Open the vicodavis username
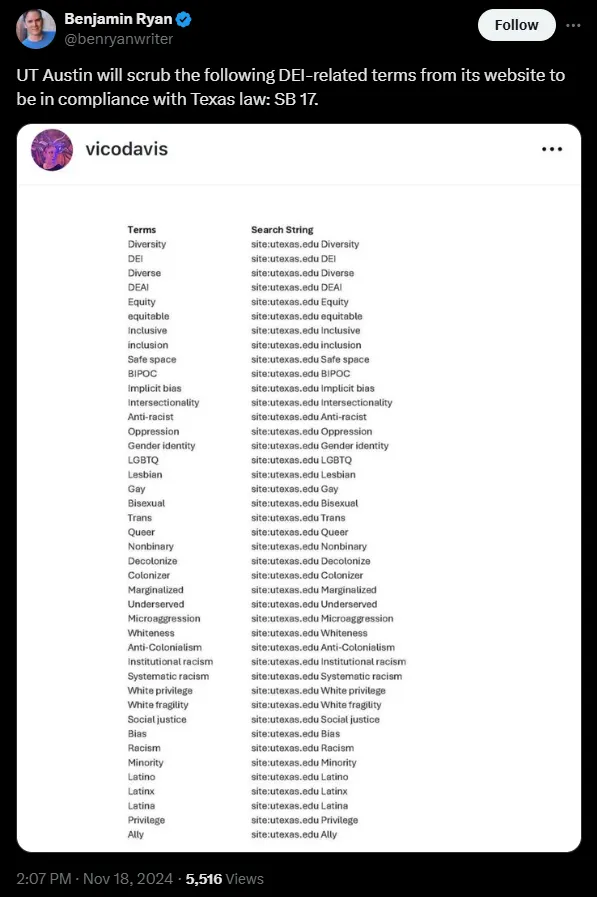Viewport: 597px width, 897px height. click(x=126, y=149)
